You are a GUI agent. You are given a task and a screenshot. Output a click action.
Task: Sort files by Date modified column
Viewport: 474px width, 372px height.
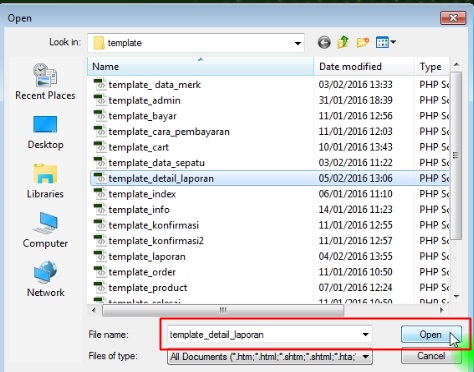click(364, 66)
